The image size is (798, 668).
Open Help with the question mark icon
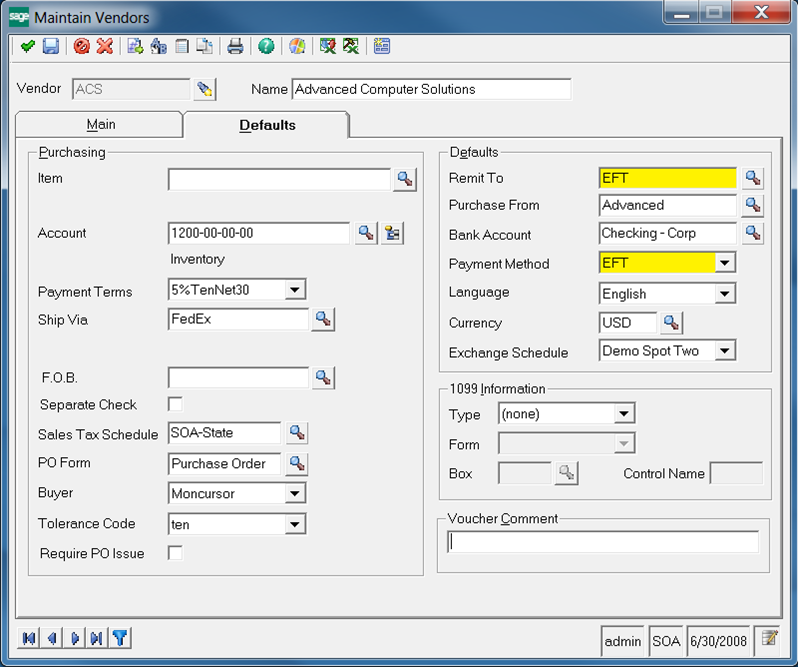266,46
